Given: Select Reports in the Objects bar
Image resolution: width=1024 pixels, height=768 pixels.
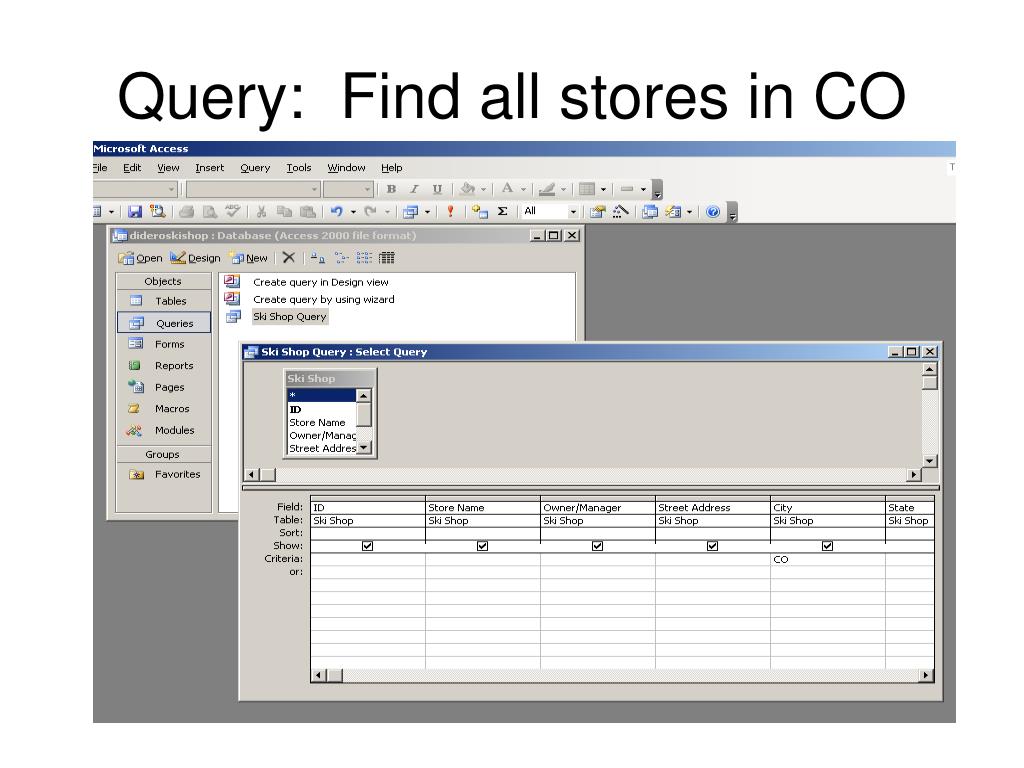Looking at the screenshot, I should click(164, 366).
